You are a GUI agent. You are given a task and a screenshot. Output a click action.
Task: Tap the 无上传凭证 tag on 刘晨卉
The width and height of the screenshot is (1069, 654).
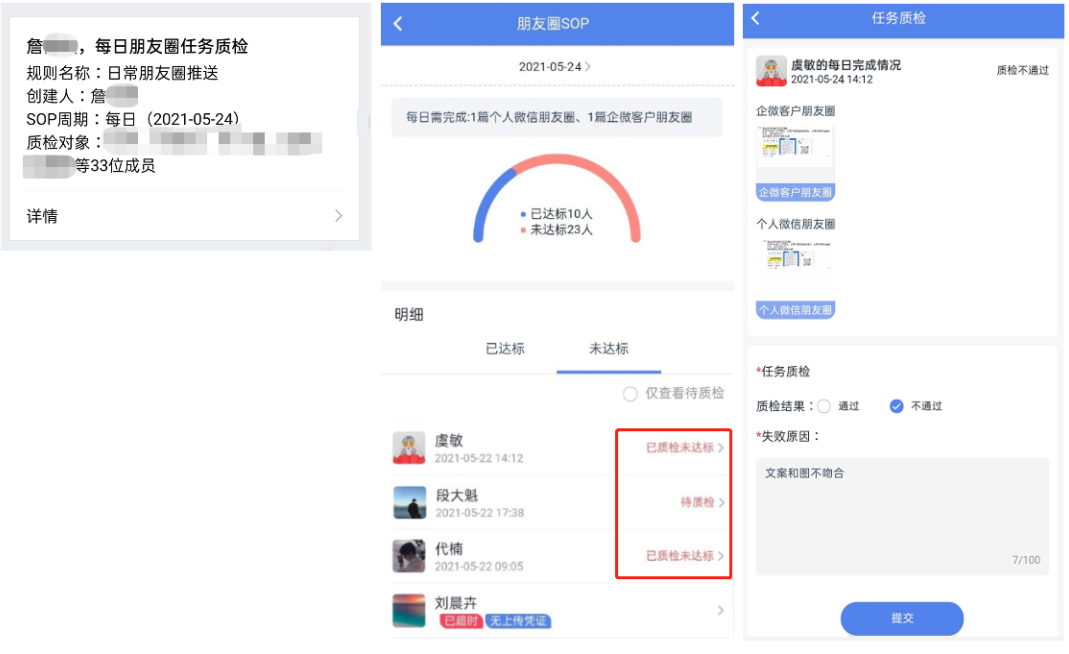[518, 621]
